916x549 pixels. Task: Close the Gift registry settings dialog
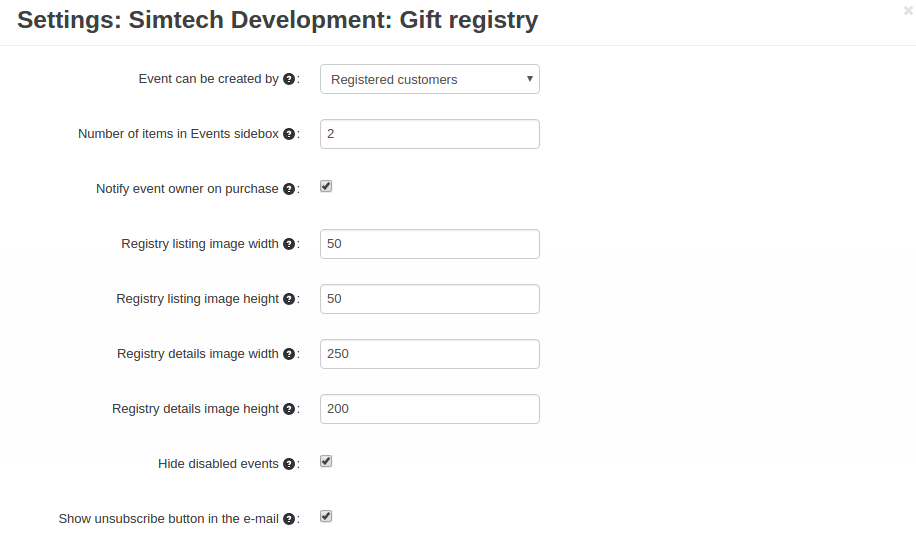pyautogui.click(x=908, y=10)
